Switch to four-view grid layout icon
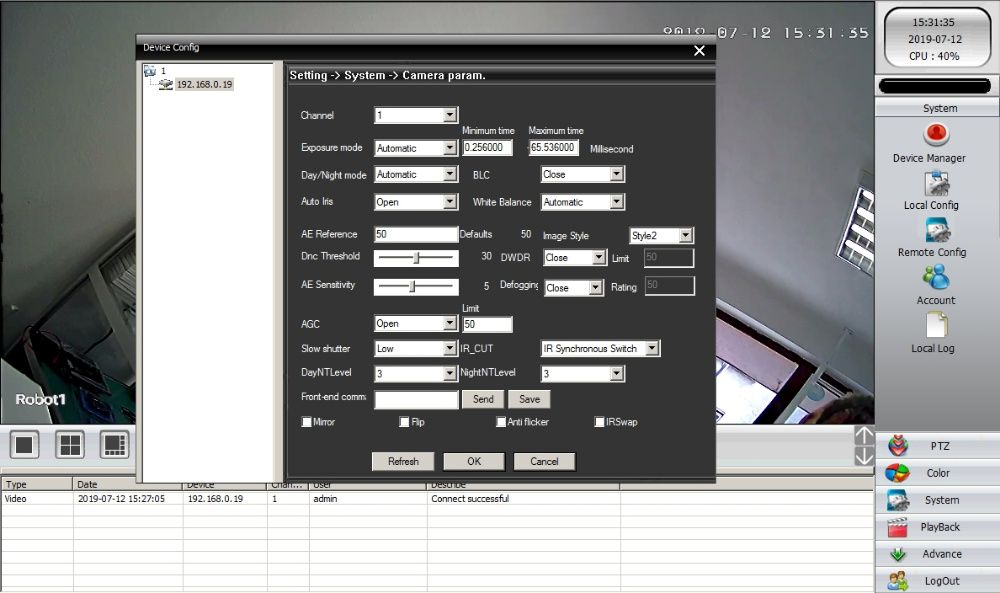 (x=70, y=444)
